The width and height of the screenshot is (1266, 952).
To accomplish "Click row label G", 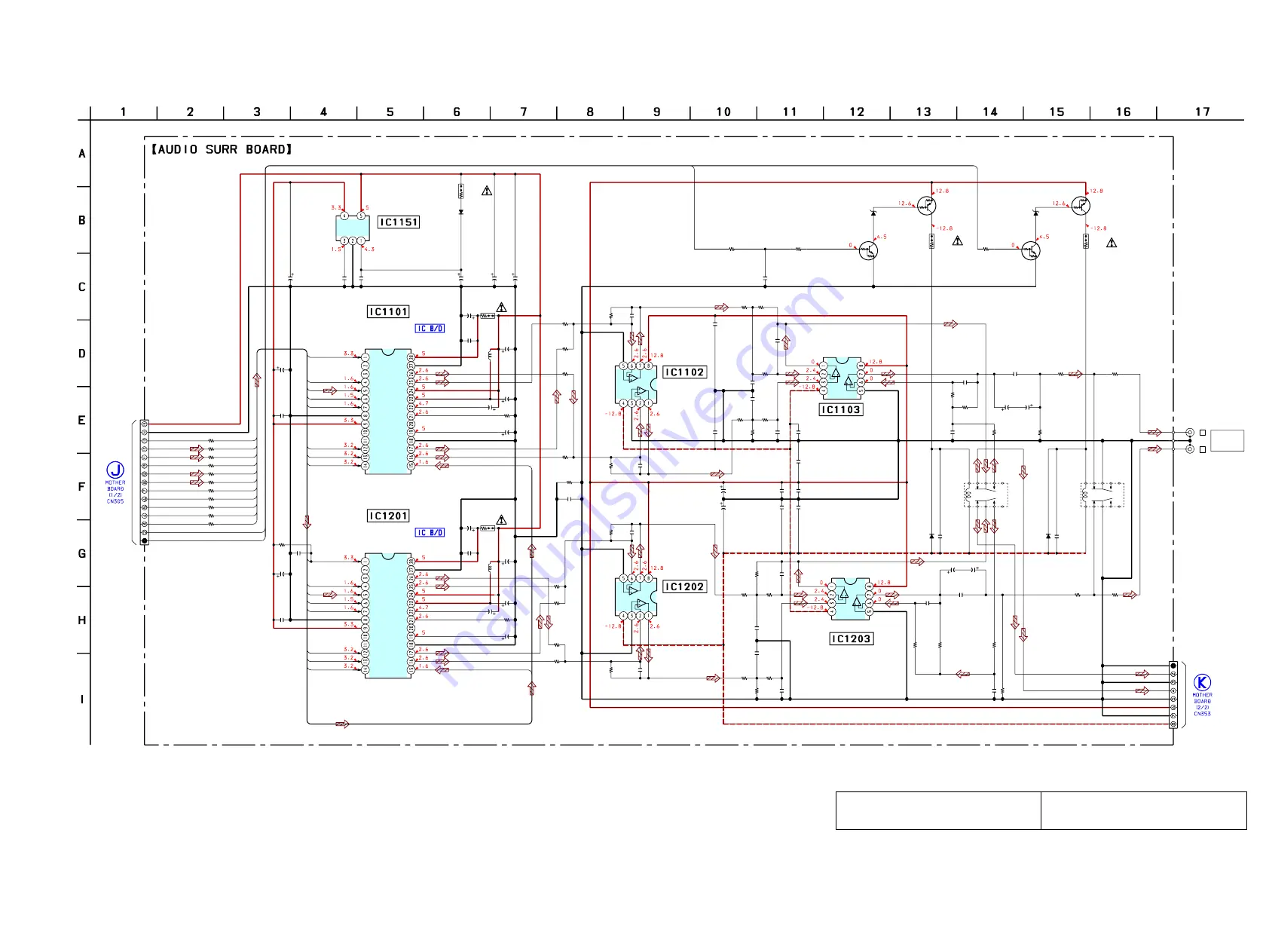I will pos(82,554).
